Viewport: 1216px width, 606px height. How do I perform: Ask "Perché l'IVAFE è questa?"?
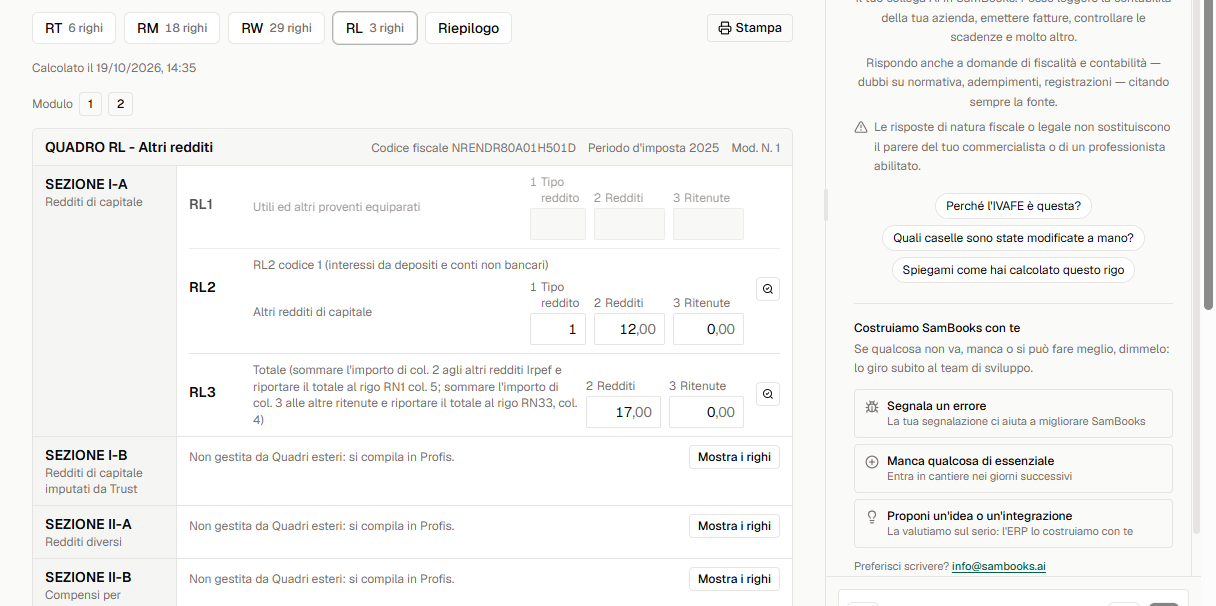click(x=1013, y=206)
